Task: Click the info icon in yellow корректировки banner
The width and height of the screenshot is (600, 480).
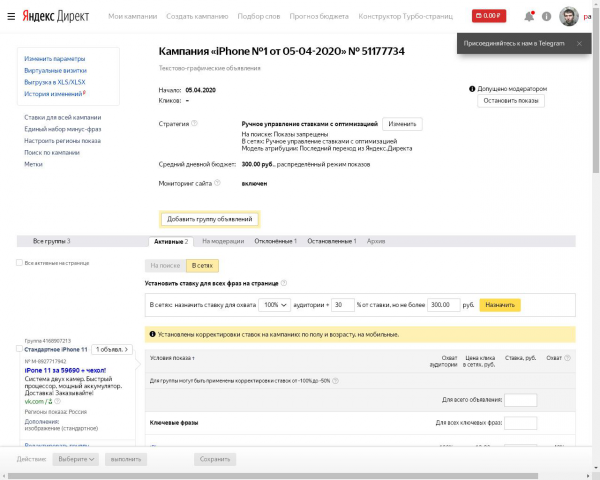Action: [x=152, y=334]
